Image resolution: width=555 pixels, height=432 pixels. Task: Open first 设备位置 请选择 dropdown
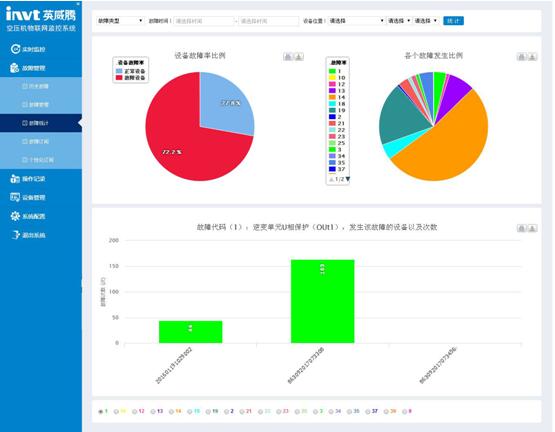356,21
